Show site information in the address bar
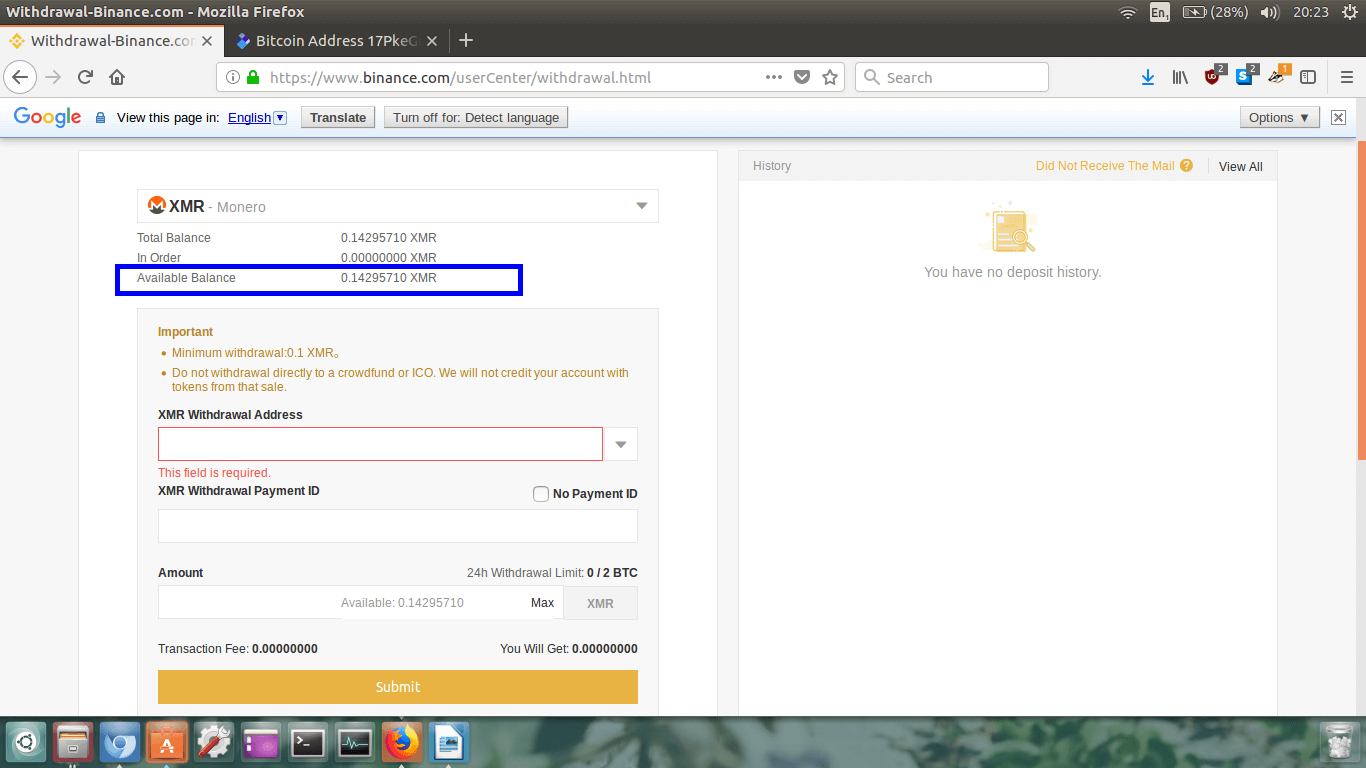 pyautogui.click(x=232, y=77)
